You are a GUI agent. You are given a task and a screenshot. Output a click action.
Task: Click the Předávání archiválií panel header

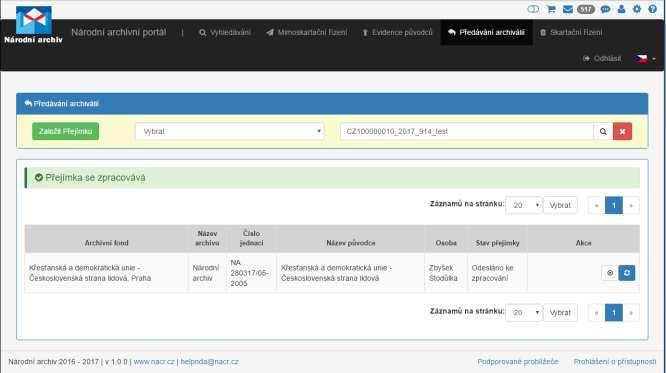tap(332, 104)
